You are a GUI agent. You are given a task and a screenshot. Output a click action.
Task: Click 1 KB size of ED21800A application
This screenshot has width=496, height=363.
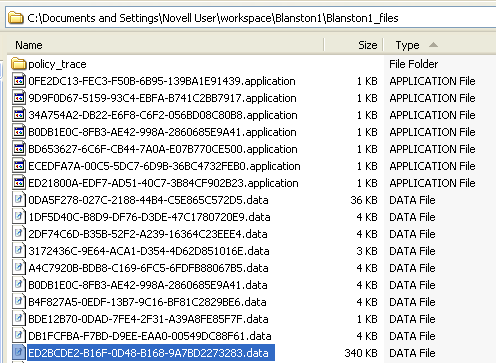click(x=367, y=183)
